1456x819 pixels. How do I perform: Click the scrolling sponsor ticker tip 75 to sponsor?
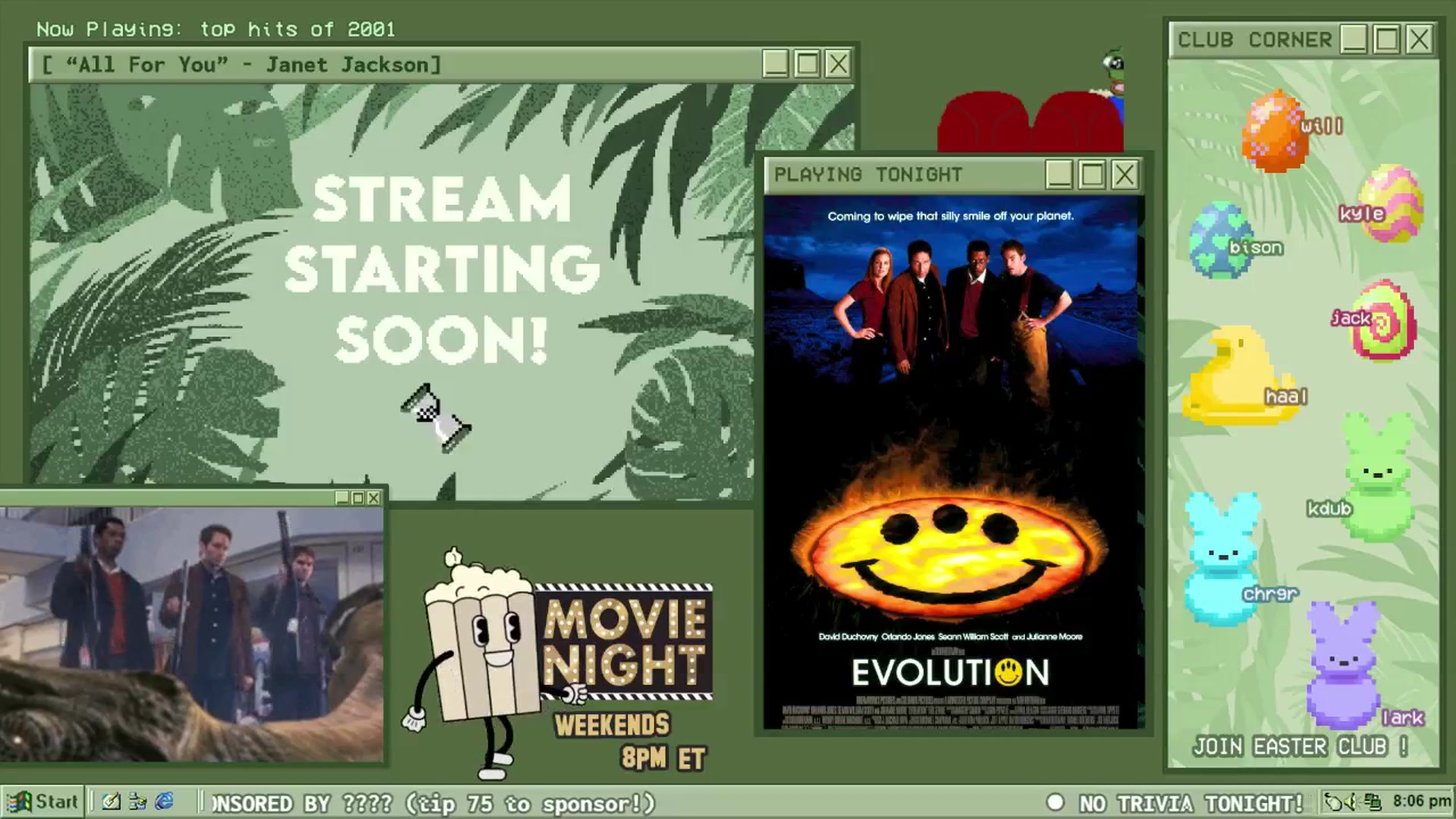click(x=432, y=803)
